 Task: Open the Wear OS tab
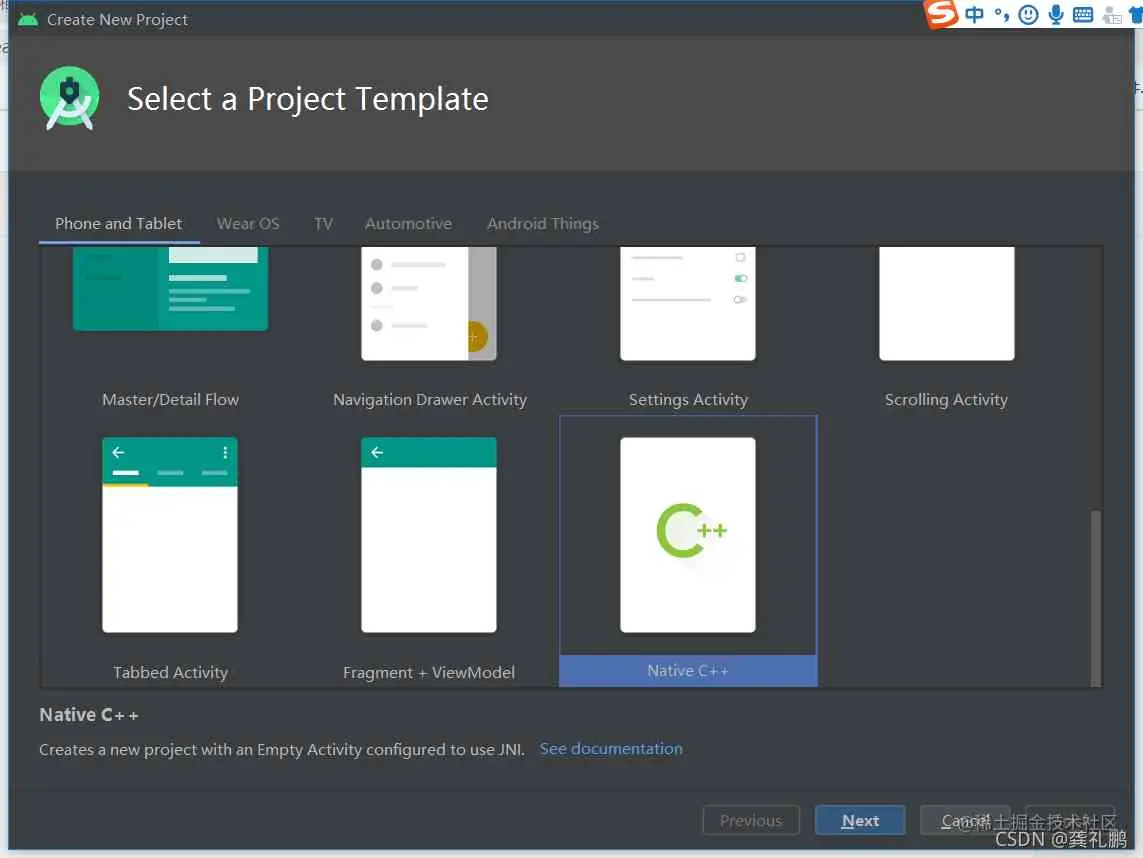point(248,224)
